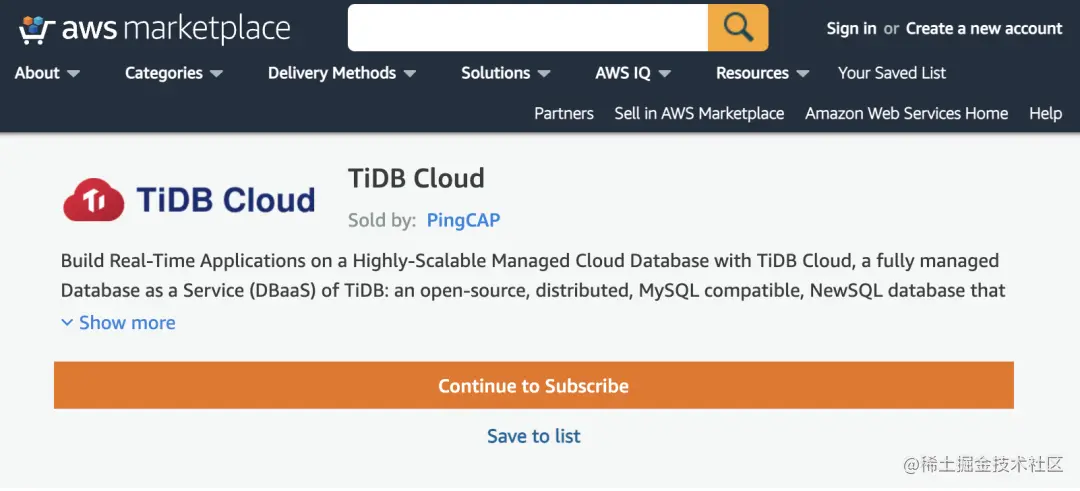1080x491 pixels.
Task: Open the PingCAP seller link
Action: coord(463,220)
